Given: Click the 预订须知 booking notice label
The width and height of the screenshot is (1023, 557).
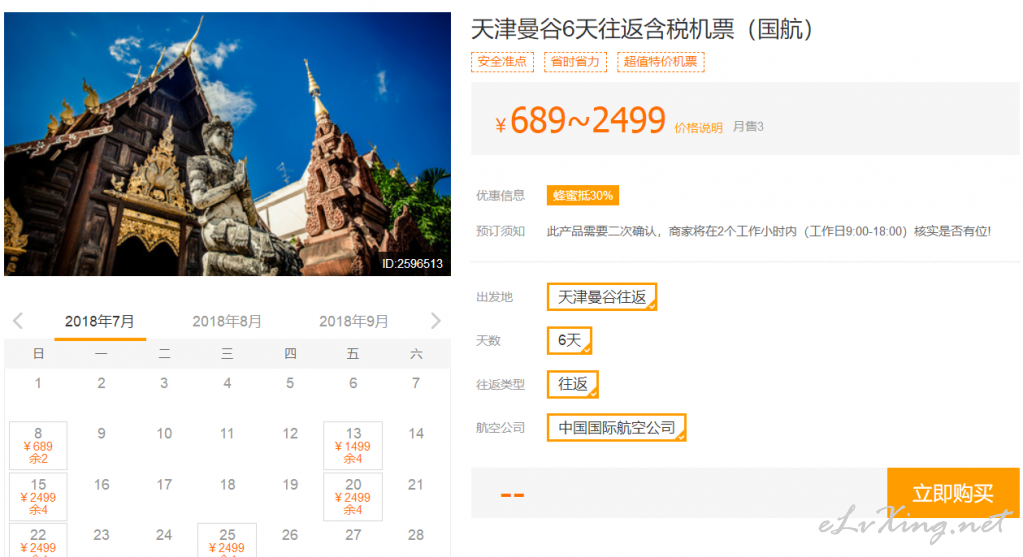Looking at the screenshot, I should point(500,231).
